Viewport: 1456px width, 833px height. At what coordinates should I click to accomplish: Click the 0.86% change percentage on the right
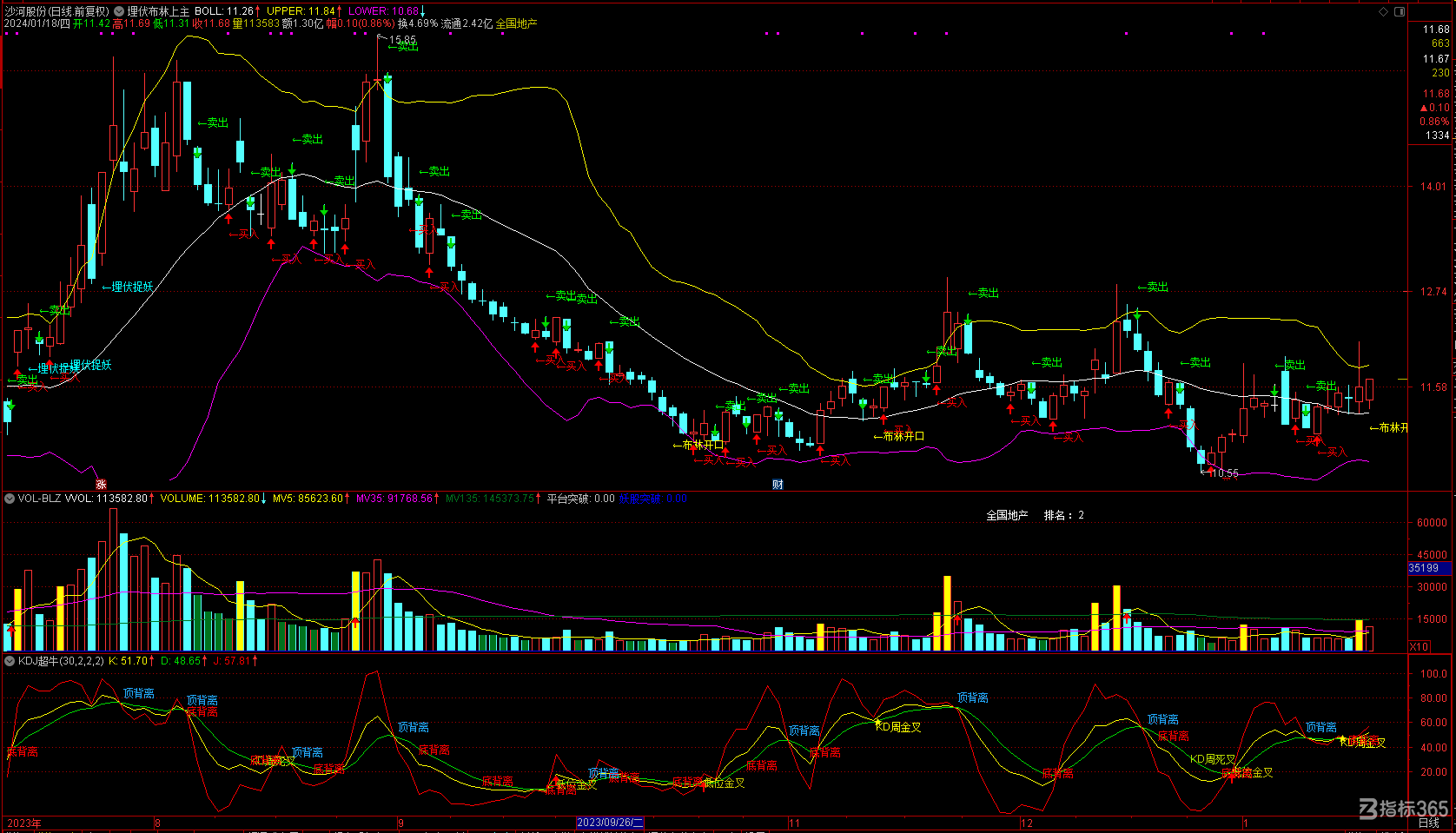pyautogui.click(x=1434, y=122)
